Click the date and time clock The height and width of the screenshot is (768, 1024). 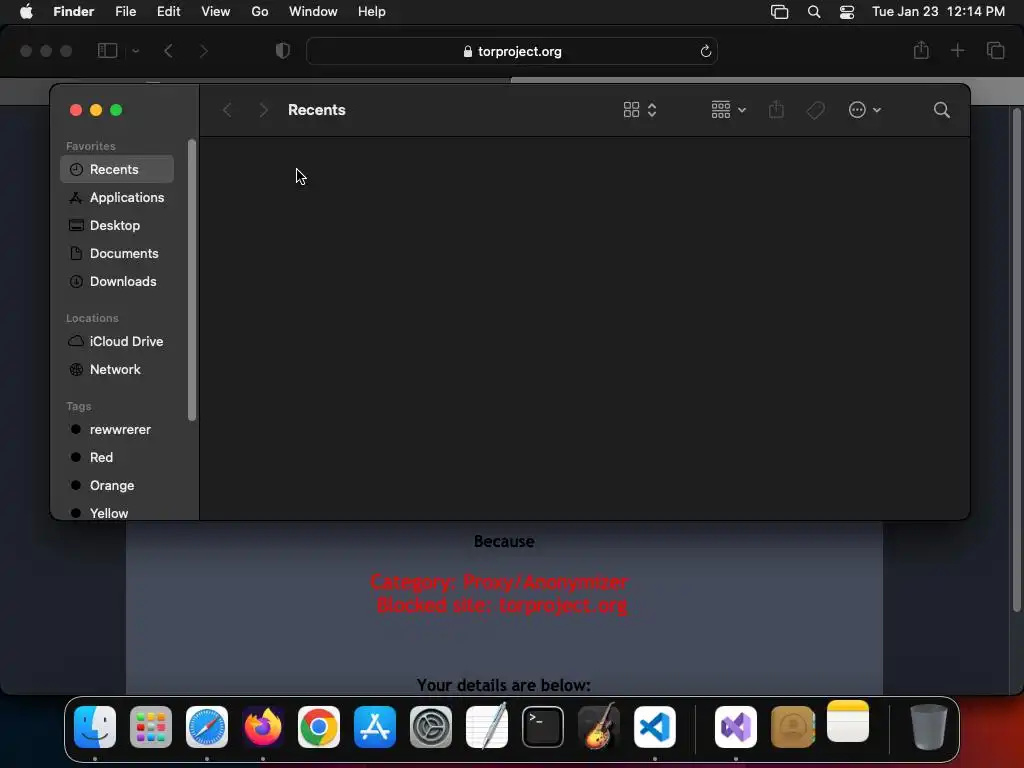point(938,12)
